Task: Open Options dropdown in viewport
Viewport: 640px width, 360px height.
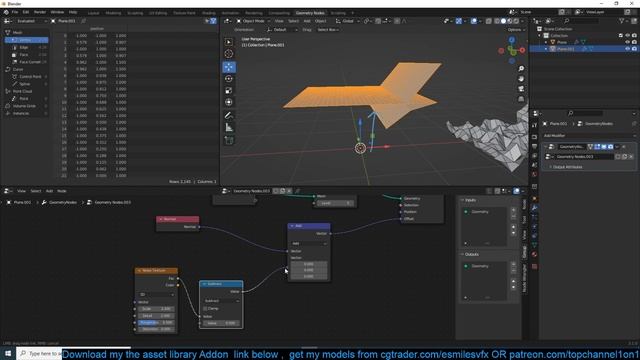Action: click(516, 30)
